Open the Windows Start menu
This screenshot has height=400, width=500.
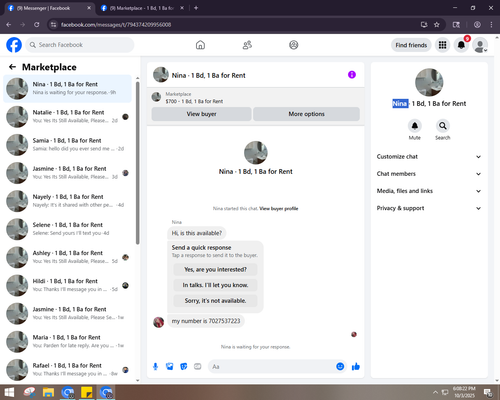(9, 392)
